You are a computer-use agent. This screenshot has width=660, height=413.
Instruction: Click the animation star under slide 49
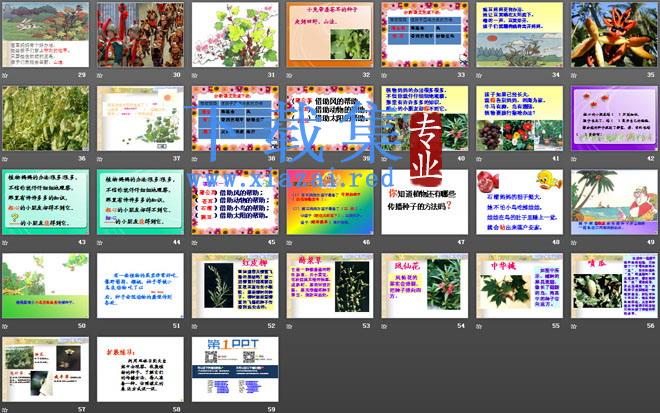tap(574, 243)
